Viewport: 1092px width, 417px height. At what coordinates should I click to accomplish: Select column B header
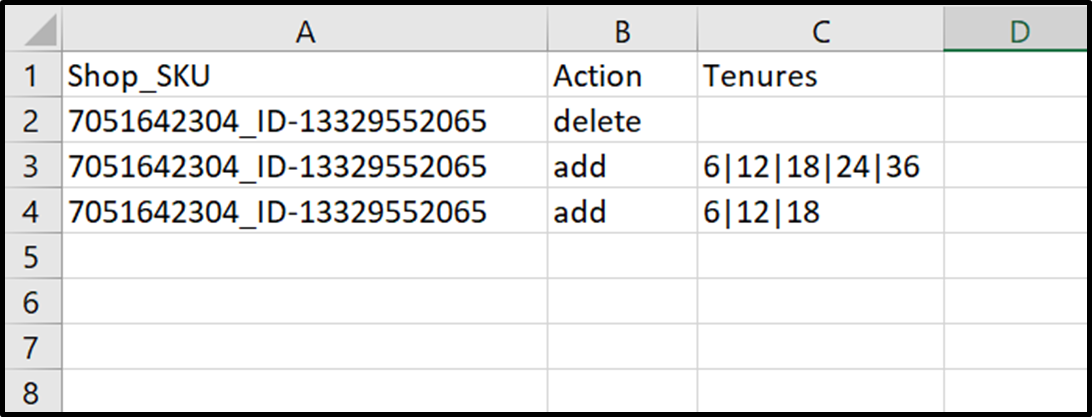point(622,32)
